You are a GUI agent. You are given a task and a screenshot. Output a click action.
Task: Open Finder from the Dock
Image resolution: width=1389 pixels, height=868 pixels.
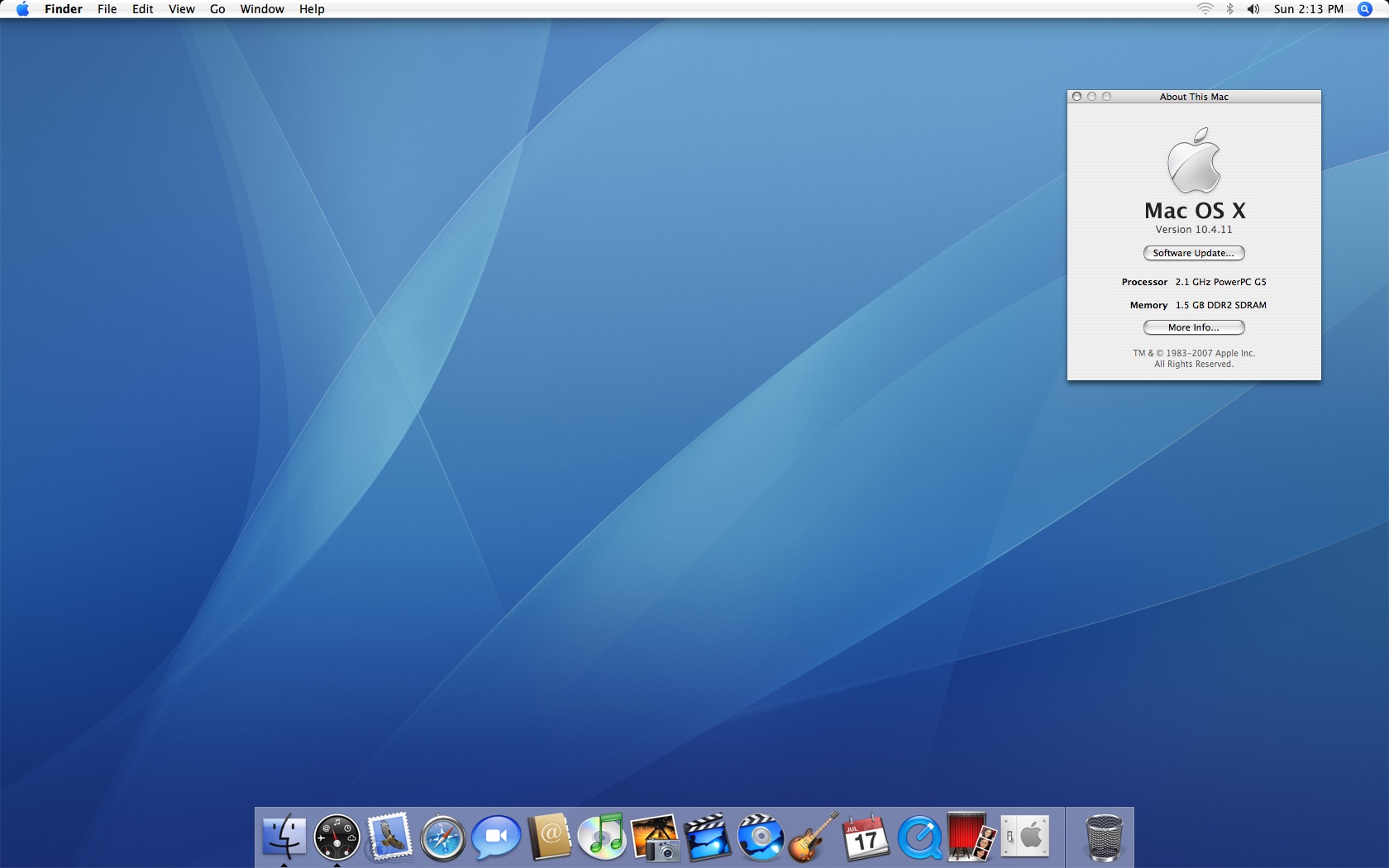pos(284,837)
